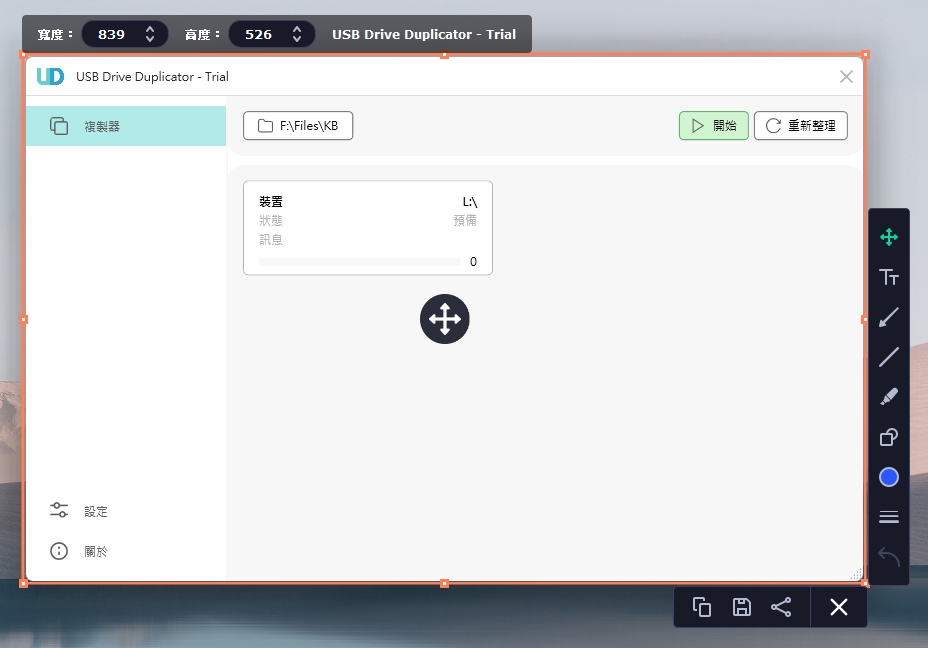Adjust the height value stepper arrows
Screen dimensions: 928x648
(x=297, y=34)
